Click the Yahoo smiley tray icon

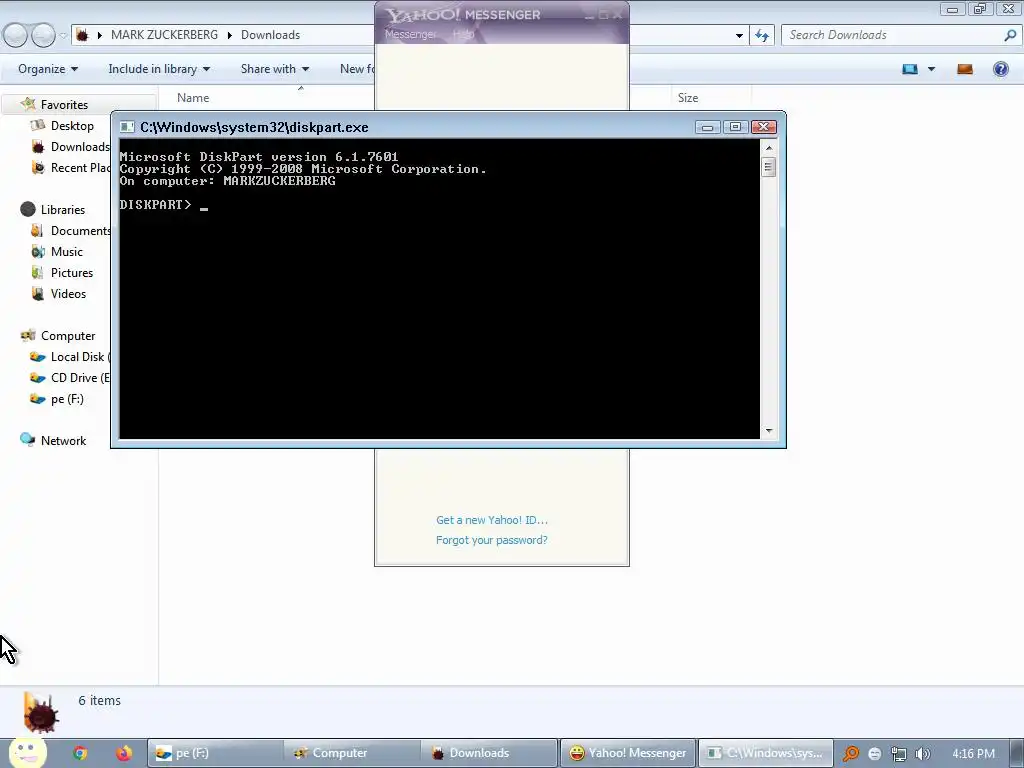(x=874, y=754)
